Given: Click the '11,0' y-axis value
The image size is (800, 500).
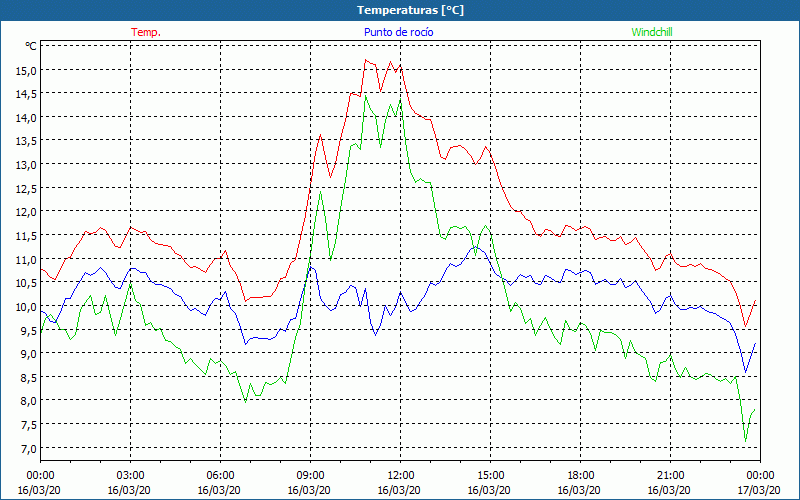Looking at the screenshot, I should tap(27, 260).
